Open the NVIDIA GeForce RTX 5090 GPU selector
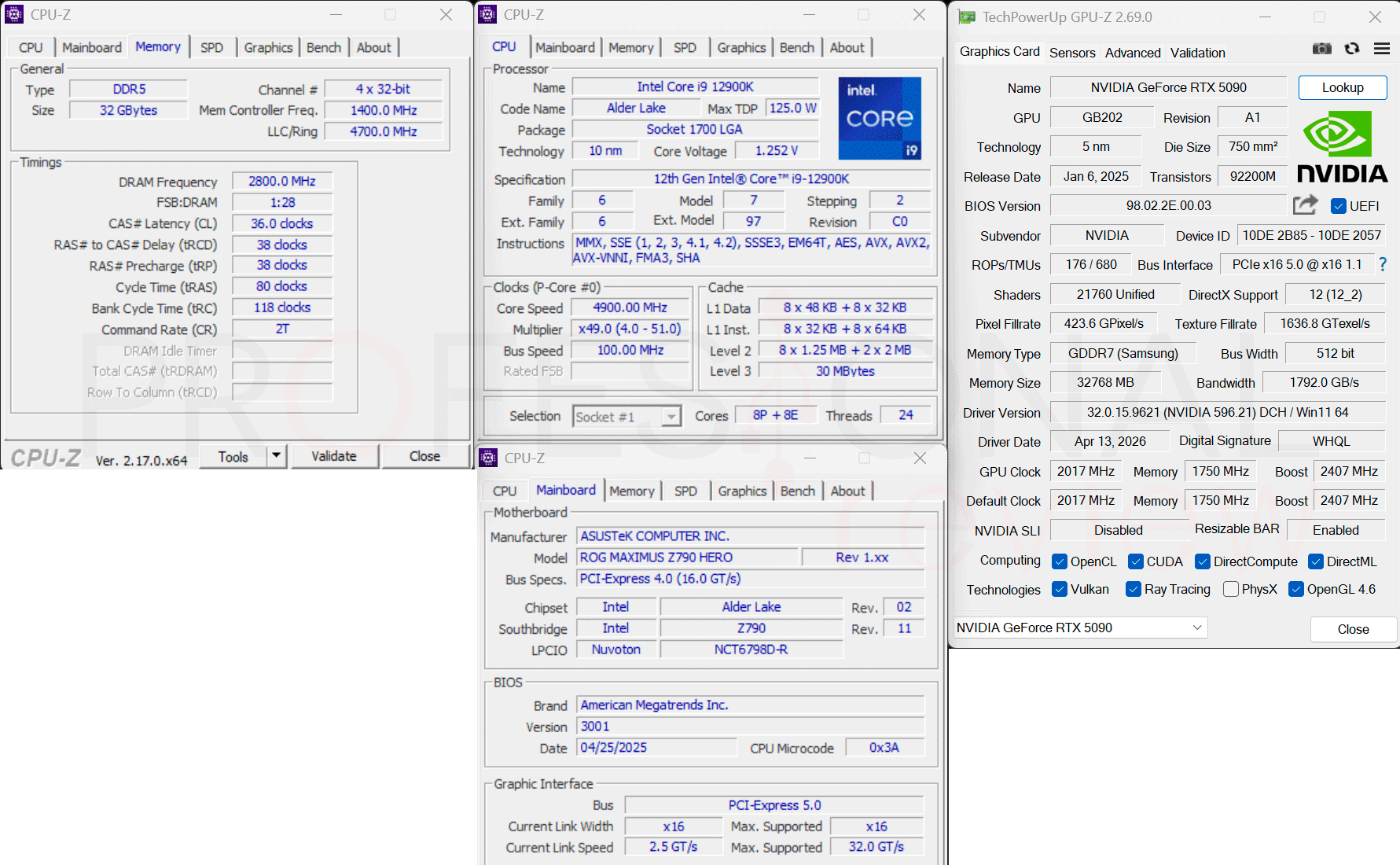 (1080, 628)
